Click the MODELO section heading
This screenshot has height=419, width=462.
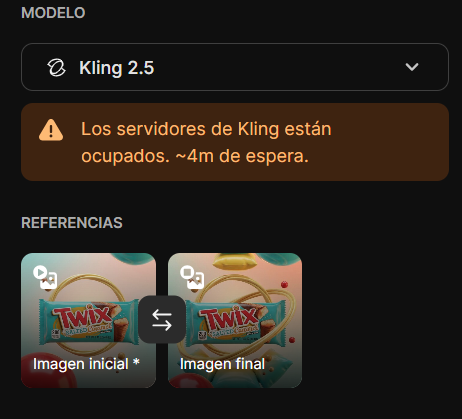pyautogui.click(x=53, y=13)
